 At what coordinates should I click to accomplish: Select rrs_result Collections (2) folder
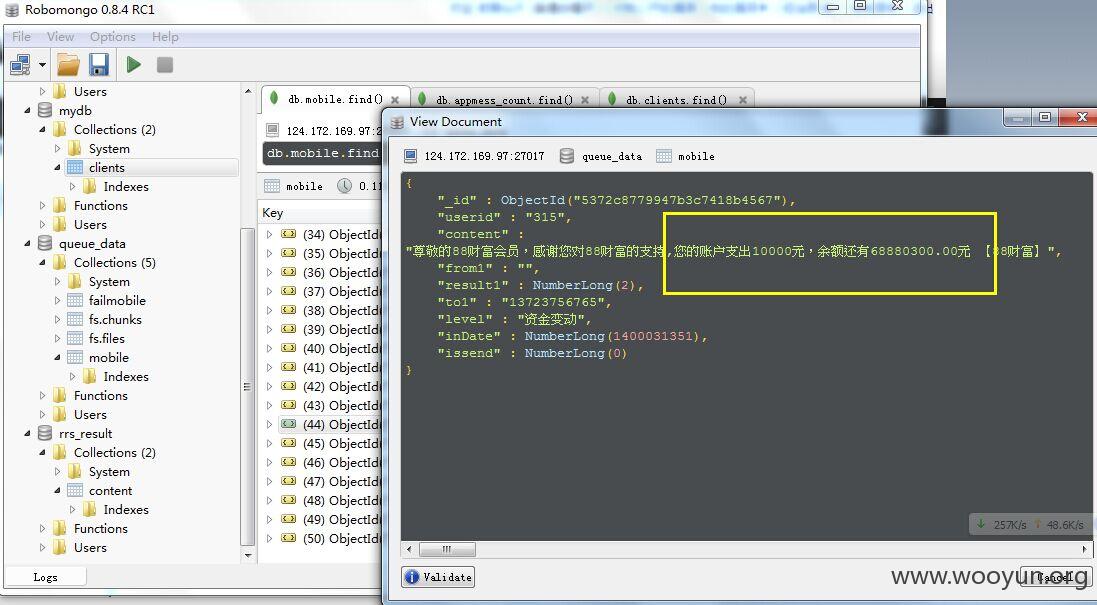115,453
